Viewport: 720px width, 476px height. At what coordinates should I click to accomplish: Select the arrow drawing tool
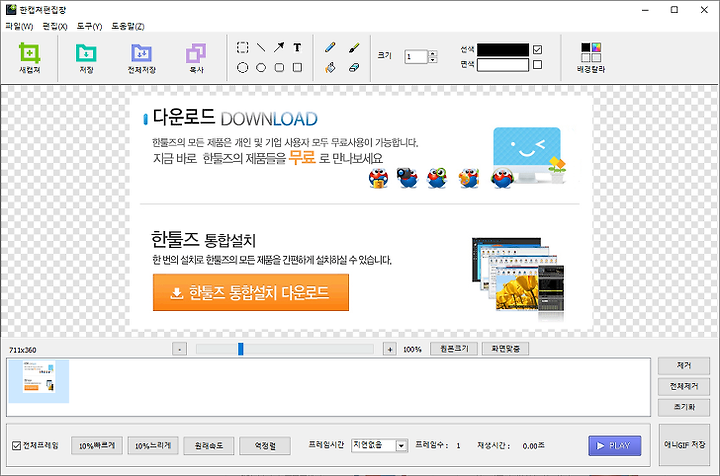coord(279,47)
